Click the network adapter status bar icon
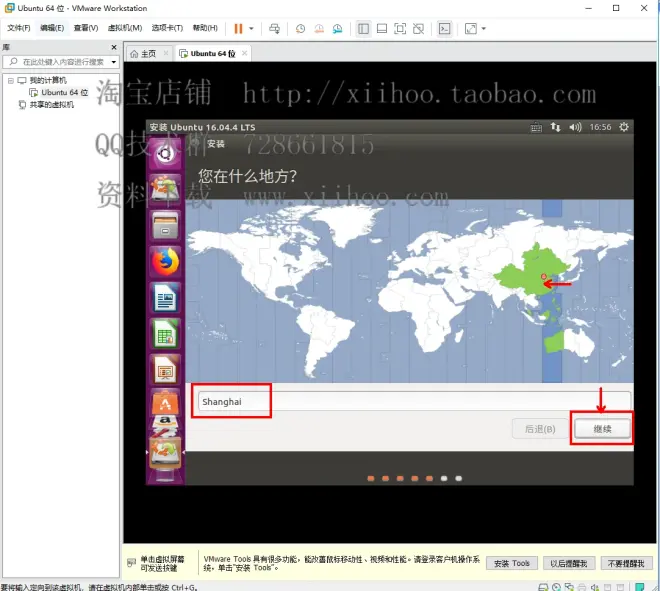 coord(570,587)
